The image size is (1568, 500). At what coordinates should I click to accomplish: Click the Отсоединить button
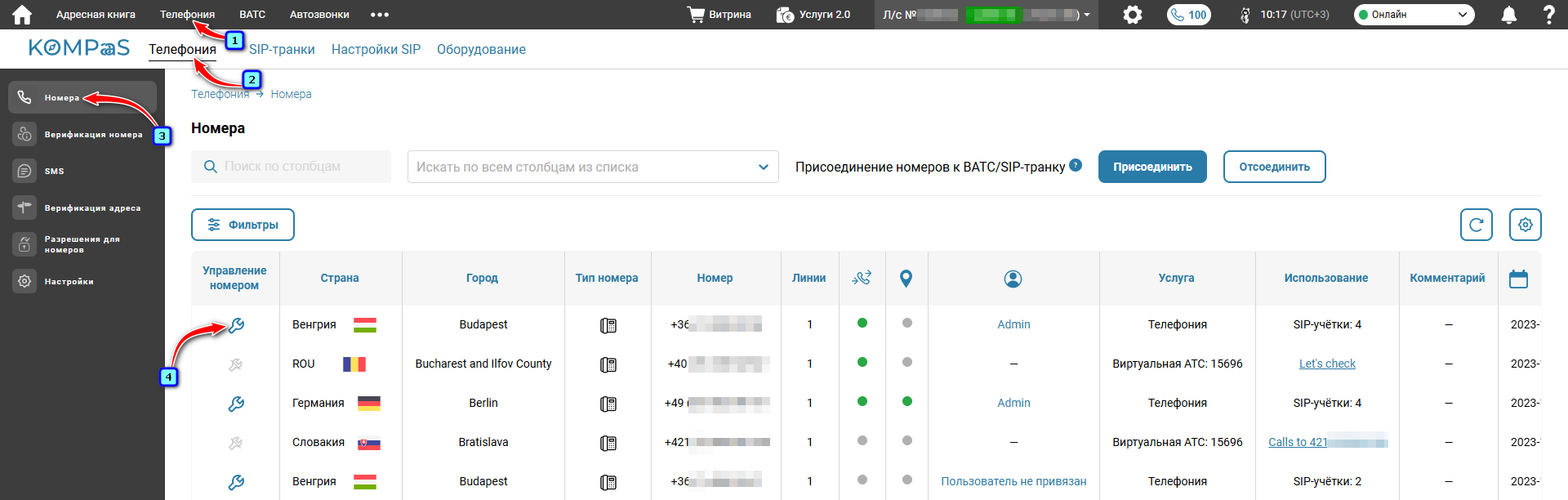tap(1274, 167)
